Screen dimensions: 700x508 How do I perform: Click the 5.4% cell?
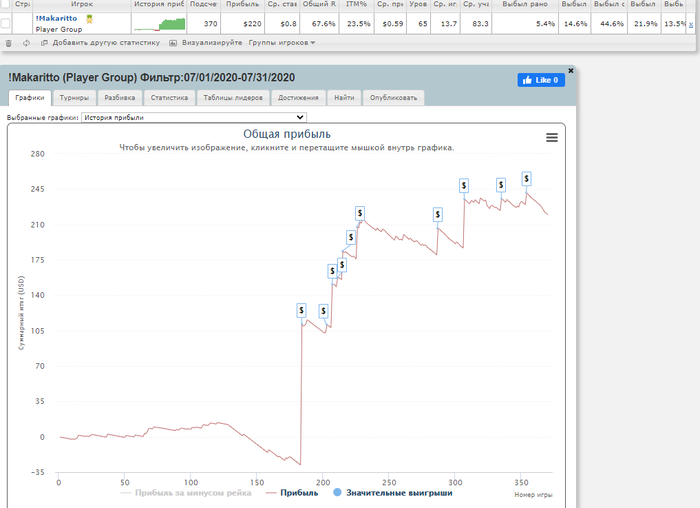point(525,24)
